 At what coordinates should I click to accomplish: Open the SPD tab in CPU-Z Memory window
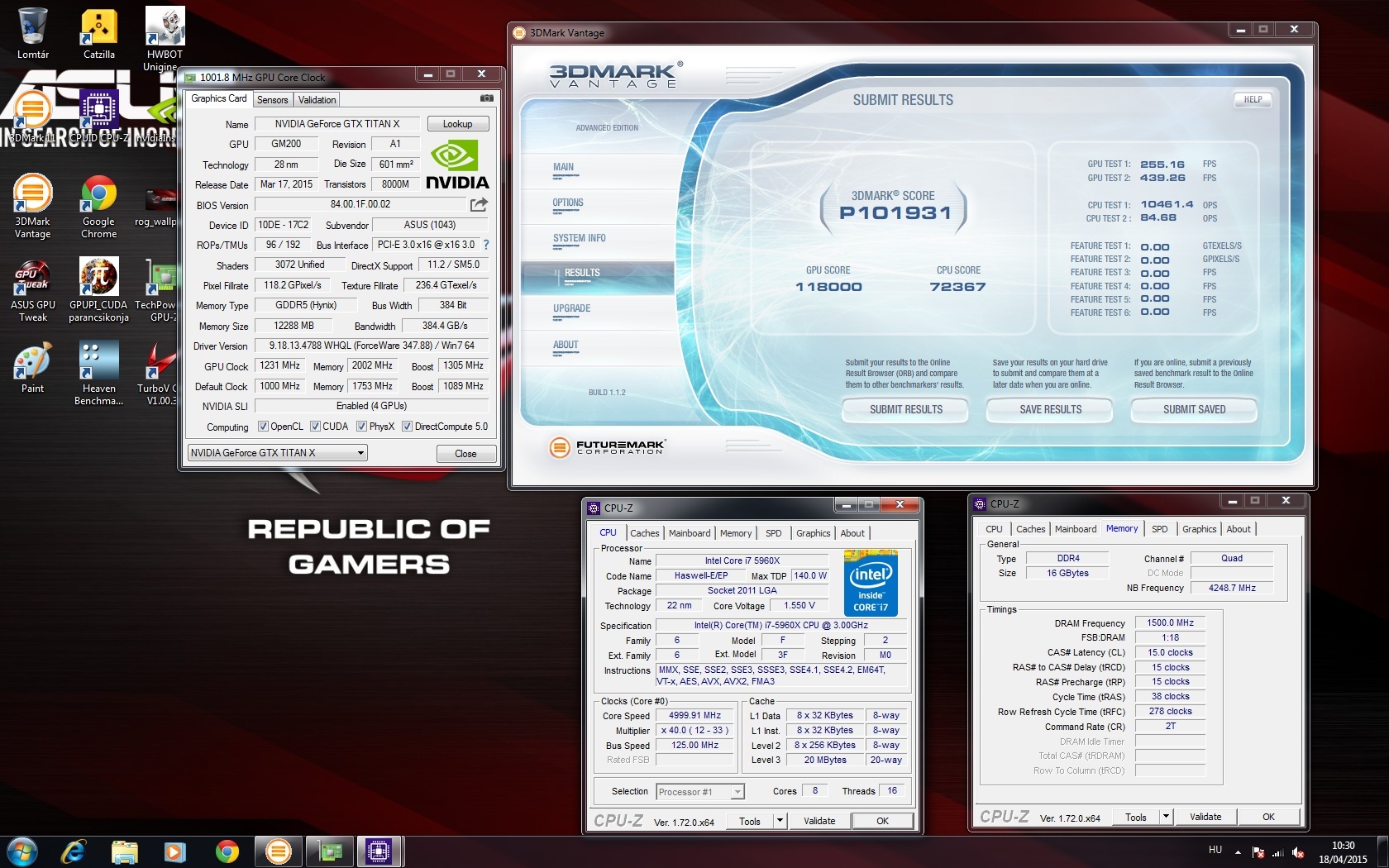(1160, 529)
